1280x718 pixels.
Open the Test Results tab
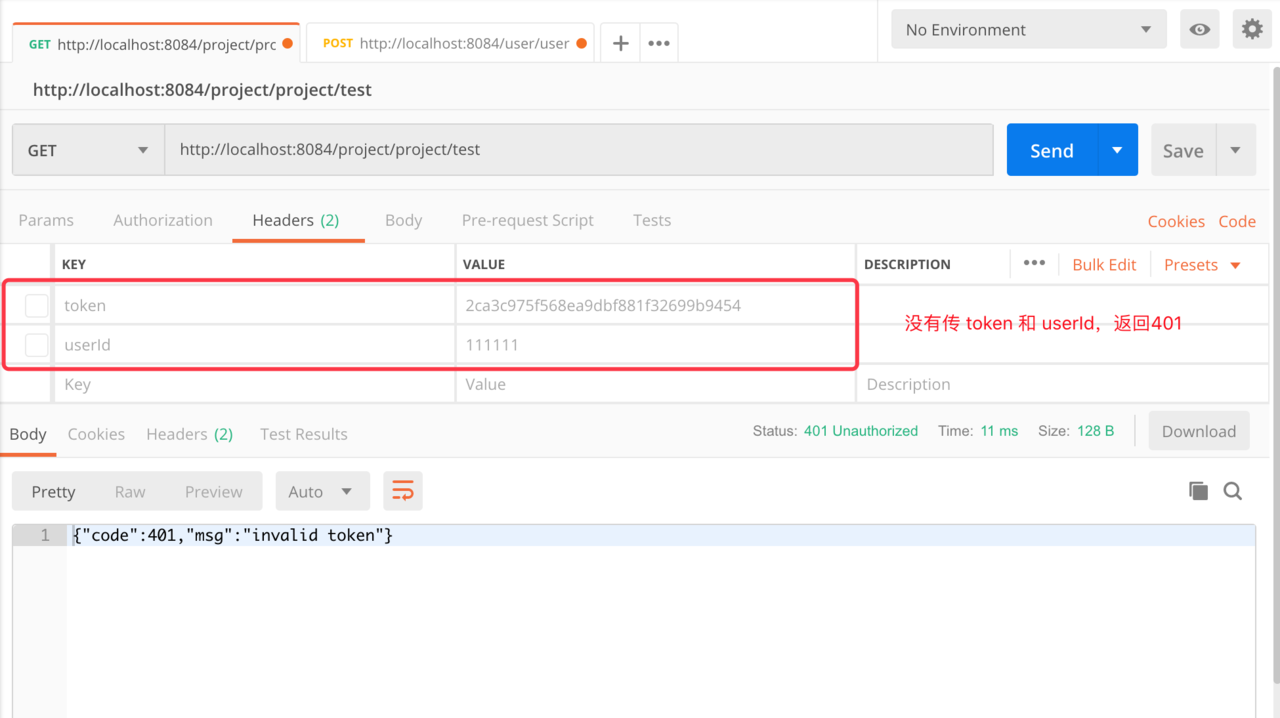click(x=304, y=434)
